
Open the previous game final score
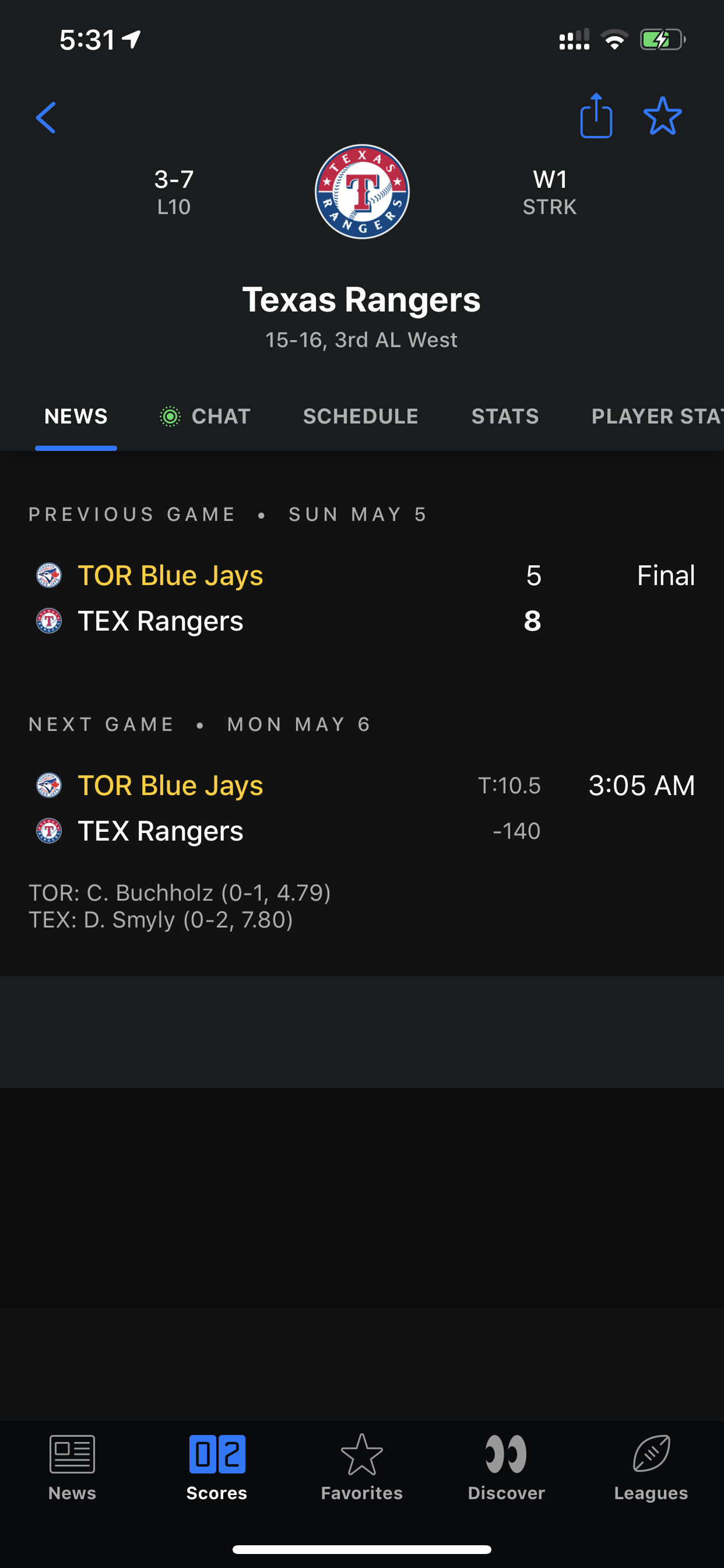666,575
